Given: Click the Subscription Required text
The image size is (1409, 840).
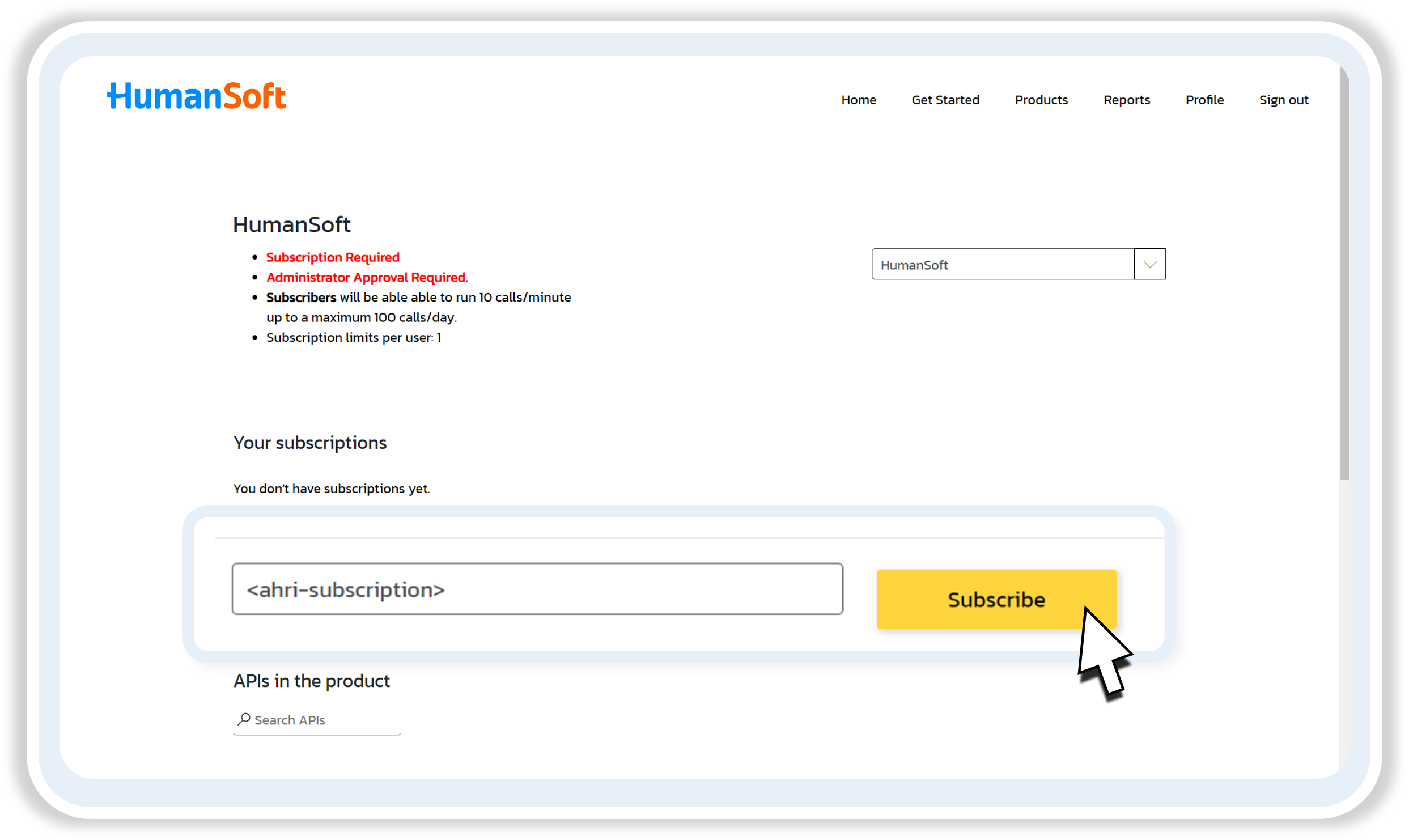Looking at the screenshot, I should (333, 257).
